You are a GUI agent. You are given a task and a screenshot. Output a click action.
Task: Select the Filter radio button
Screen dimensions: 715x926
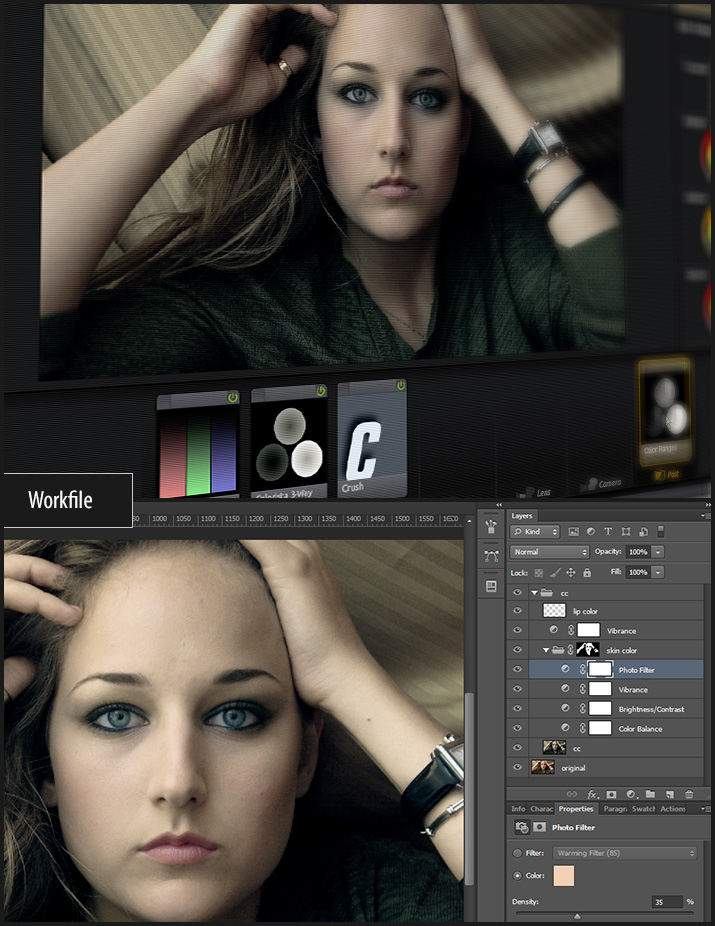[517, 853]
